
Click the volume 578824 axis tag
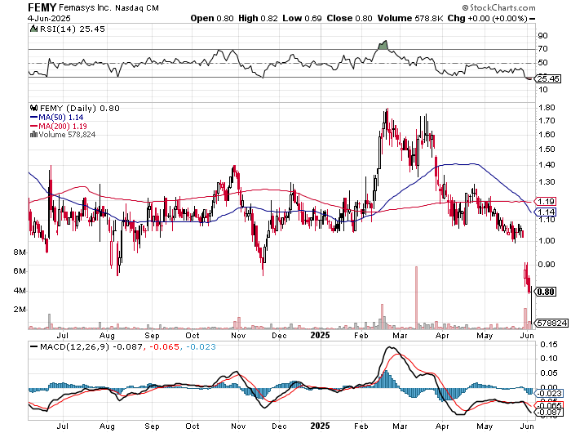(552, 323)
